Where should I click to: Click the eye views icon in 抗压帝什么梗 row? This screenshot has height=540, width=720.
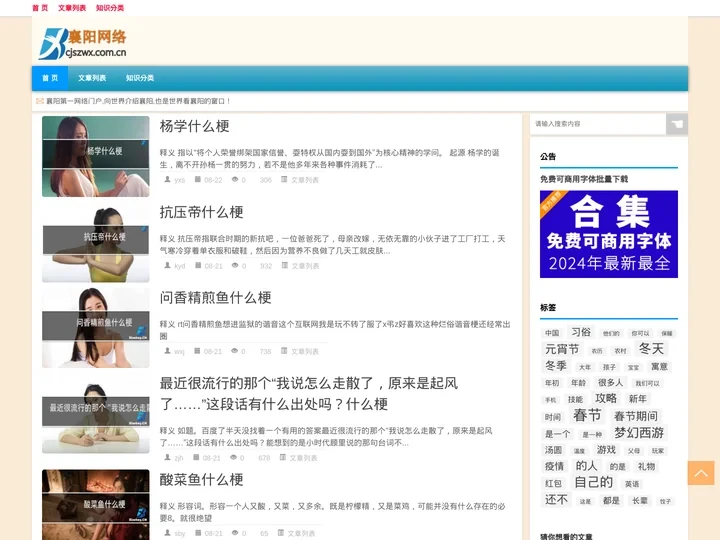click(235, 265)
